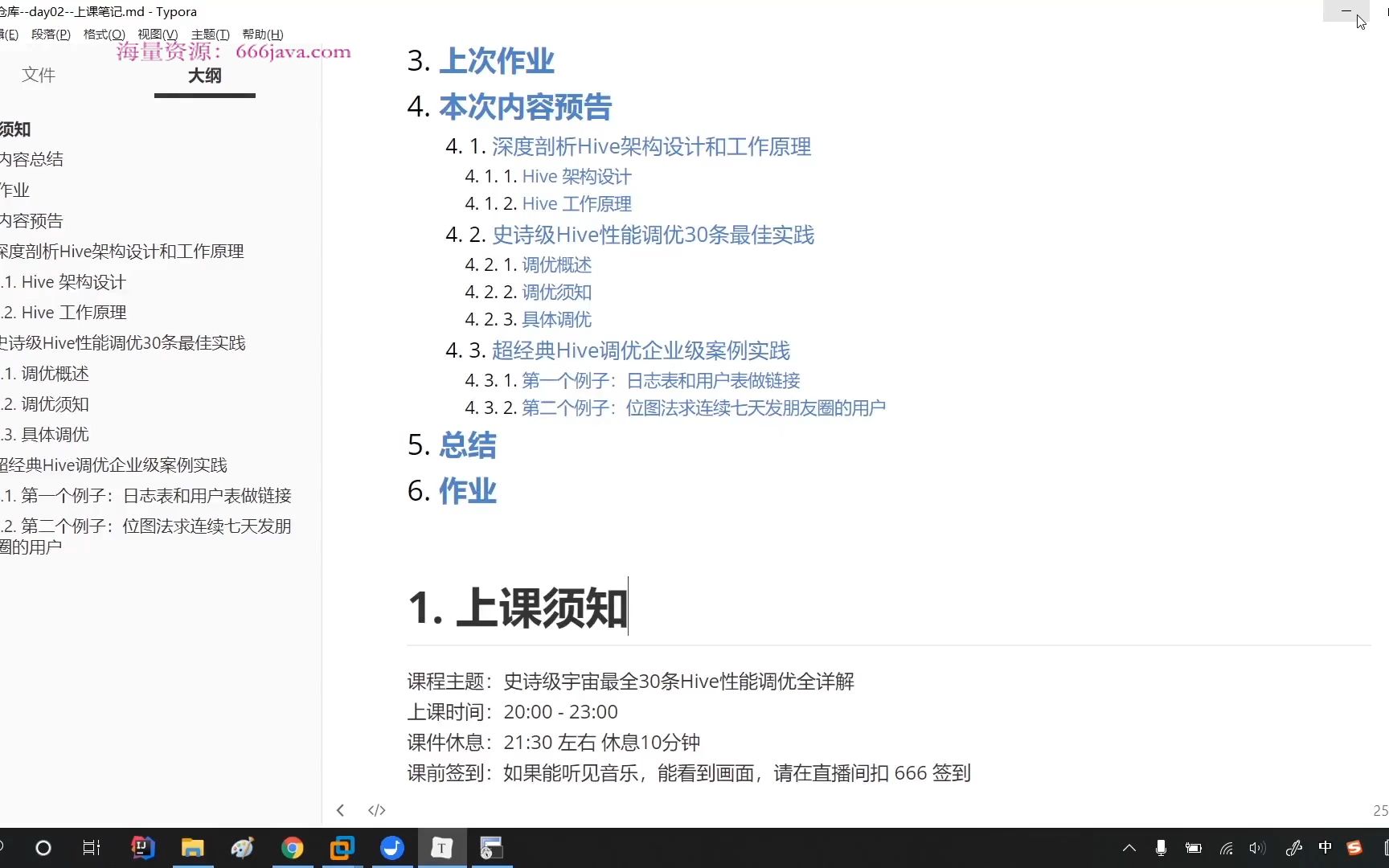Select 须知 in the outline panel
This screenshot has width=1389, height=868.
click(x=15, y=129)
